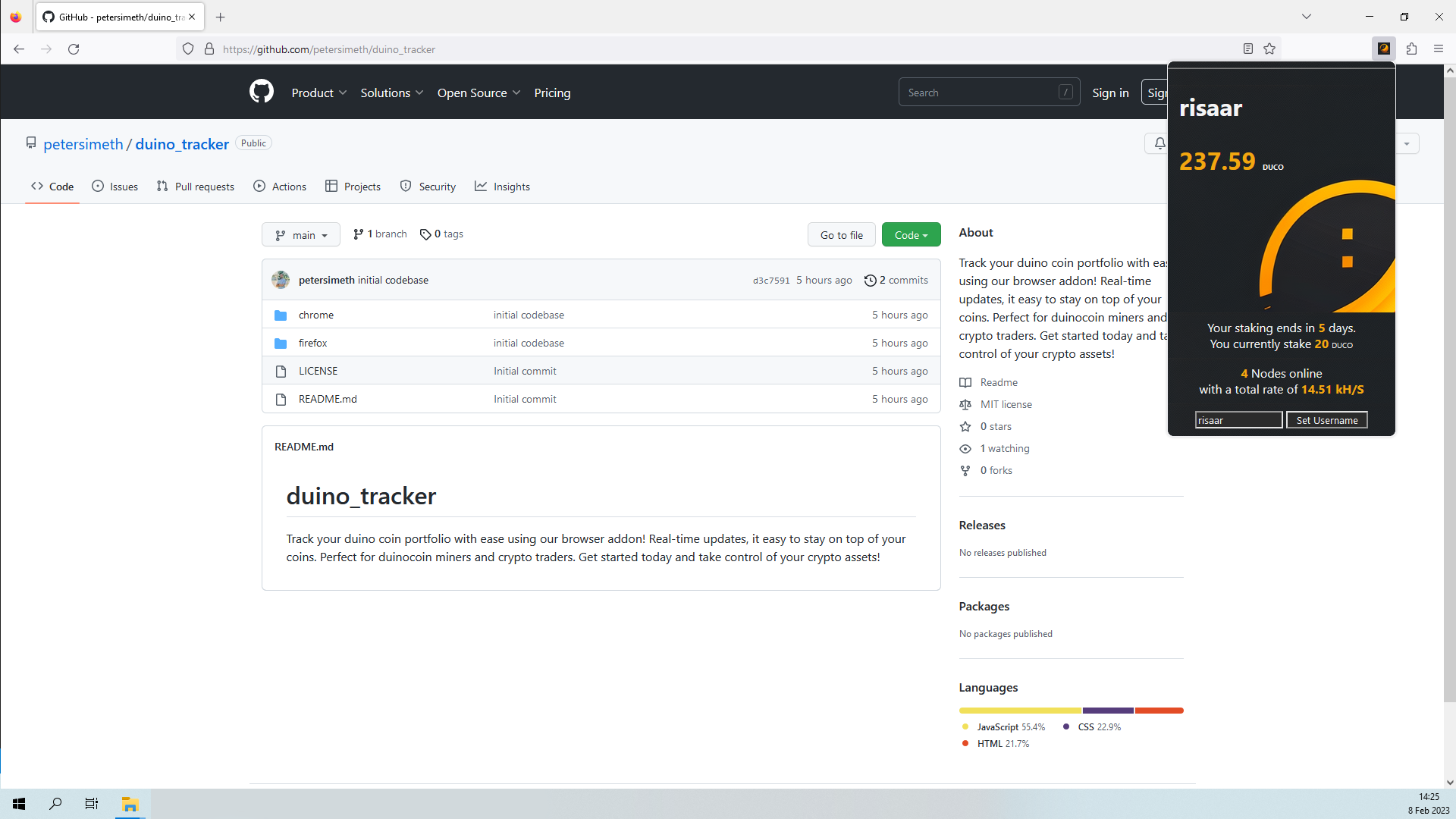Click the browser reload icon
The image size is (1456, 819).
tap(74, 49)
